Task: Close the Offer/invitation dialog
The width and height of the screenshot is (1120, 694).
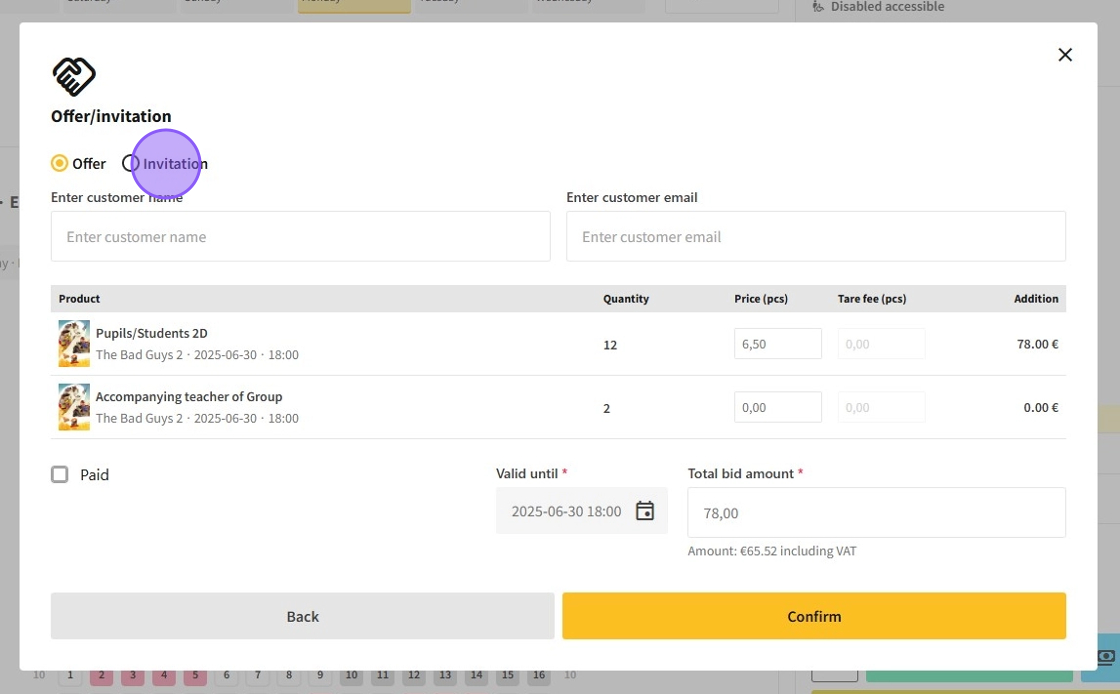Action: point(1065,55)
